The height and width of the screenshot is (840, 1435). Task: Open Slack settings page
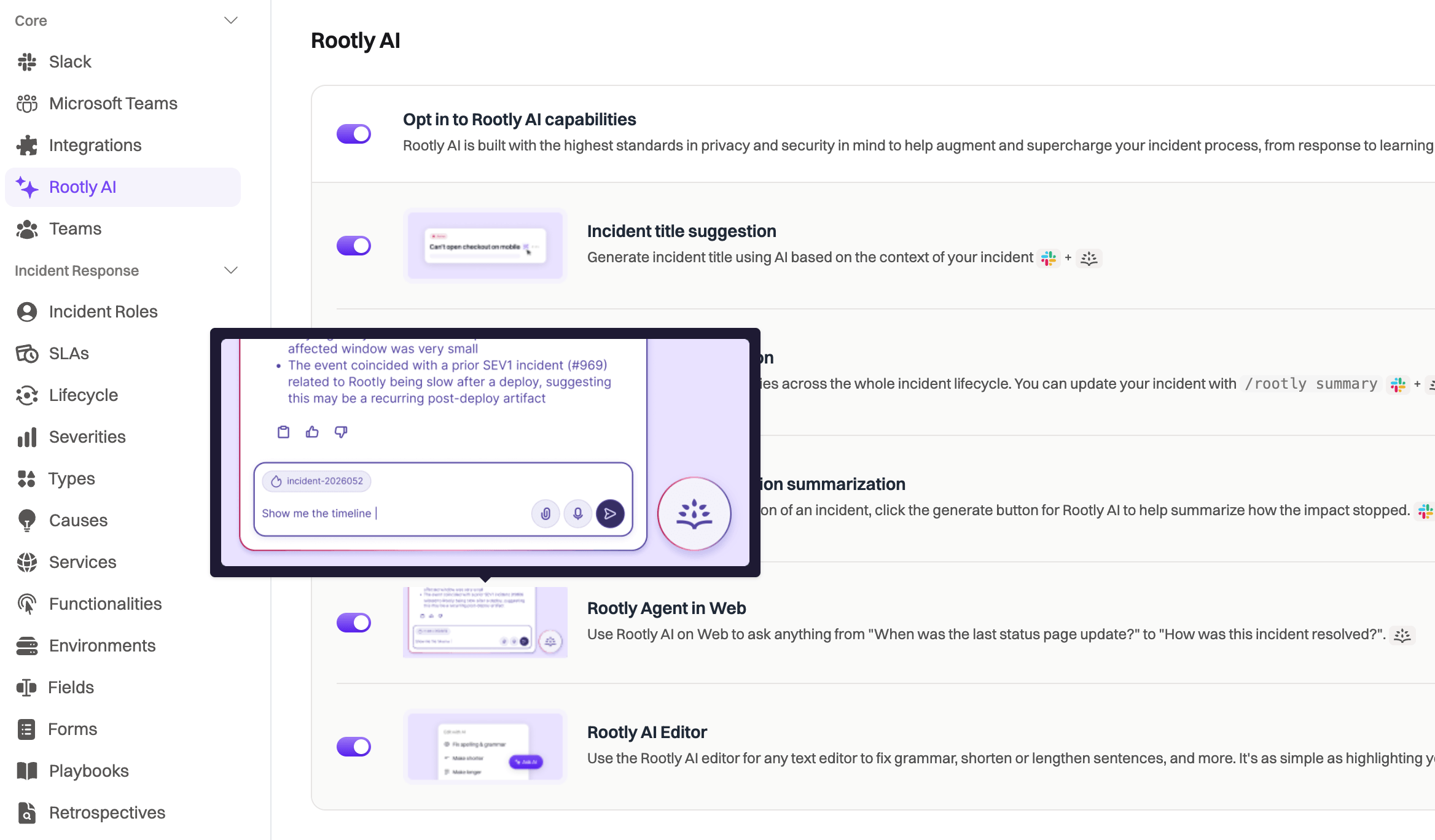(x=123, y=62)
